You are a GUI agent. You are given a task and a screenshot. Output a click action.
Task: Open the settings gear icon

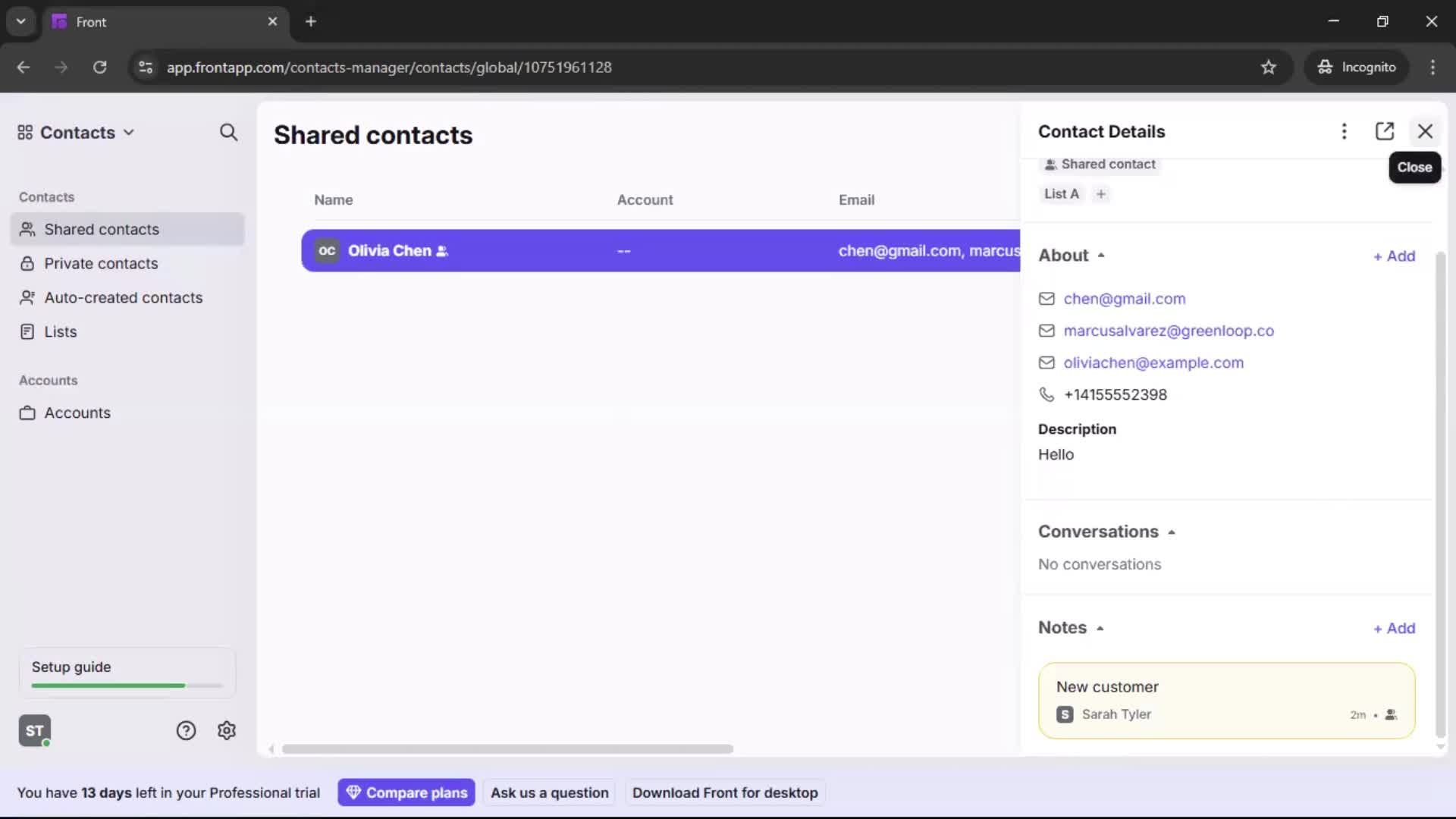pyautogui.click(x=227, y=730)
